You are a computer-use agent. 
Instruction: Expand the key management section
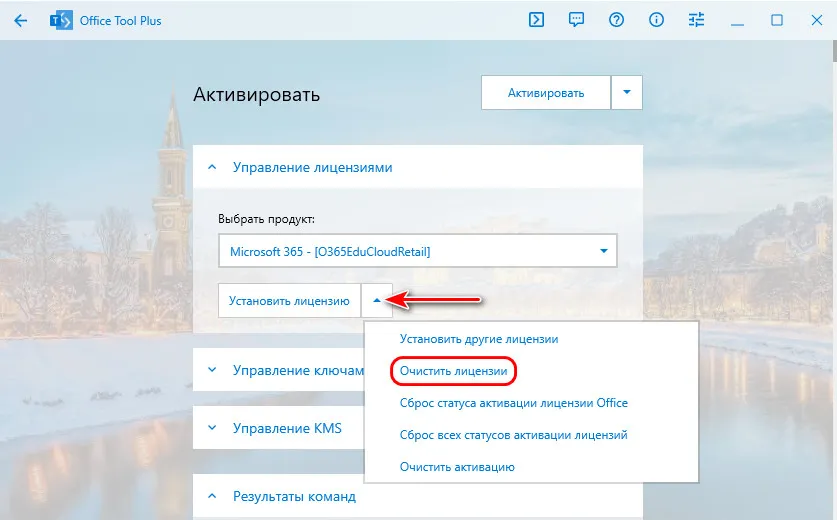point(212,370)
